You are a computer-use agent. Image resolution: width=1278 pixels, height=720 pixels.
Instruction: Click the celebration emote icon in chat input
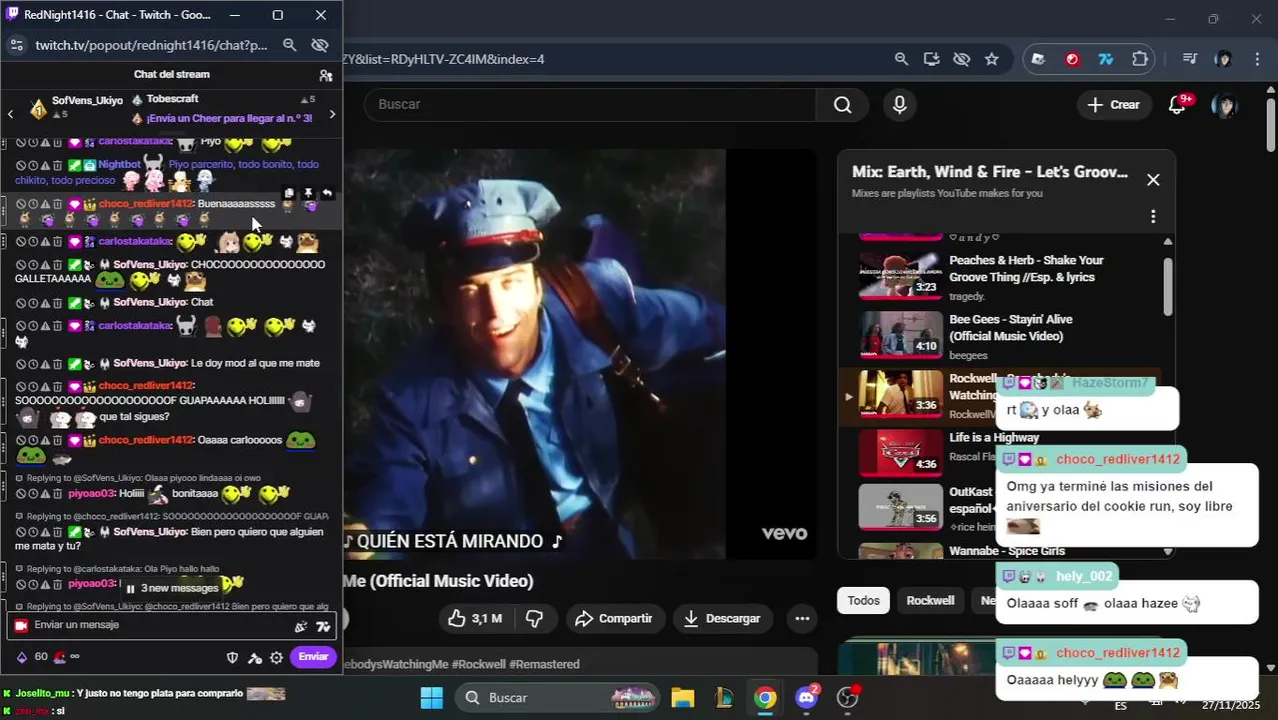tap(301, 626)
